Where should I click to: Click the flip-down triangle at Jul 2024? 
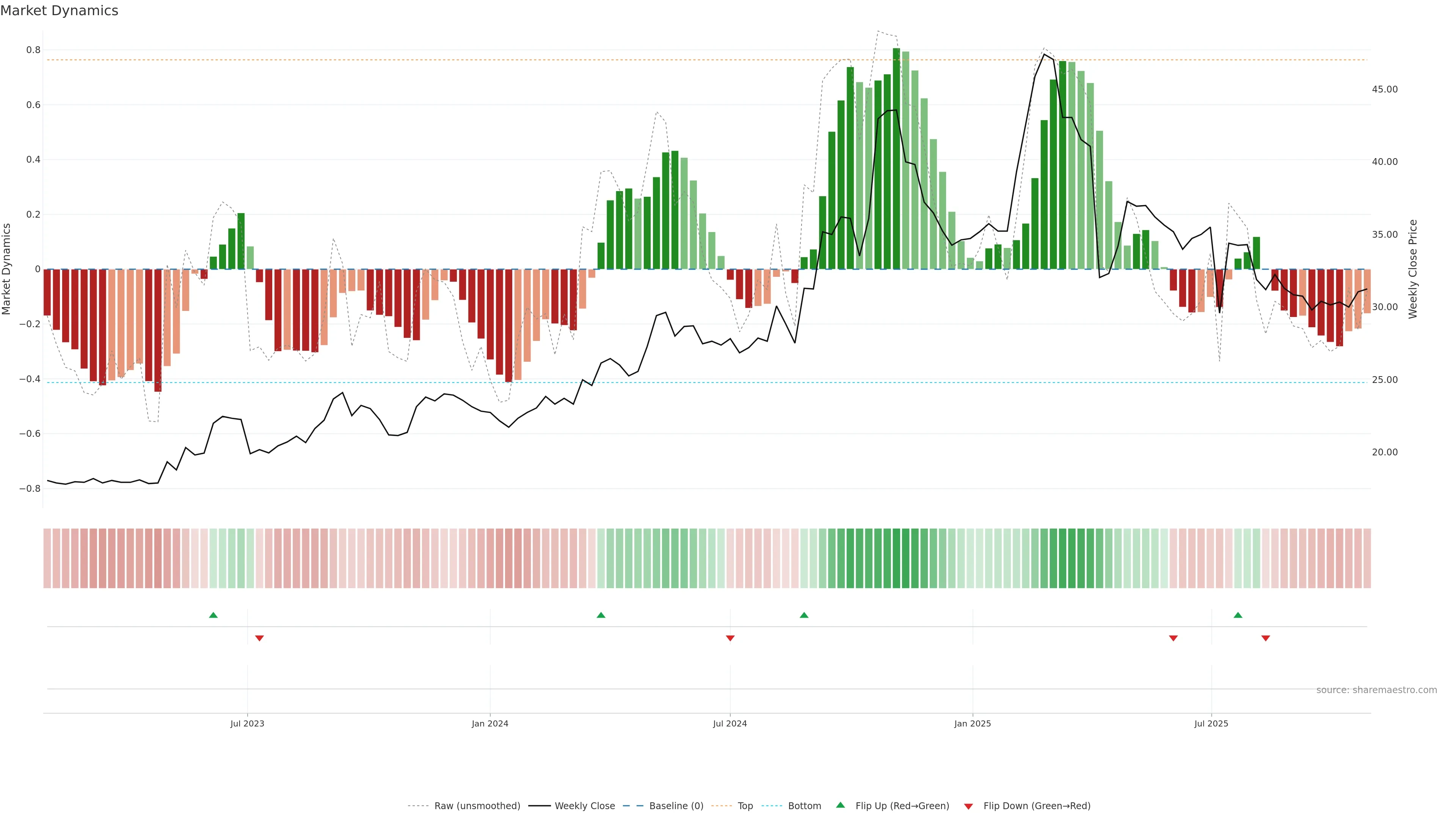[x=730, y=638]
